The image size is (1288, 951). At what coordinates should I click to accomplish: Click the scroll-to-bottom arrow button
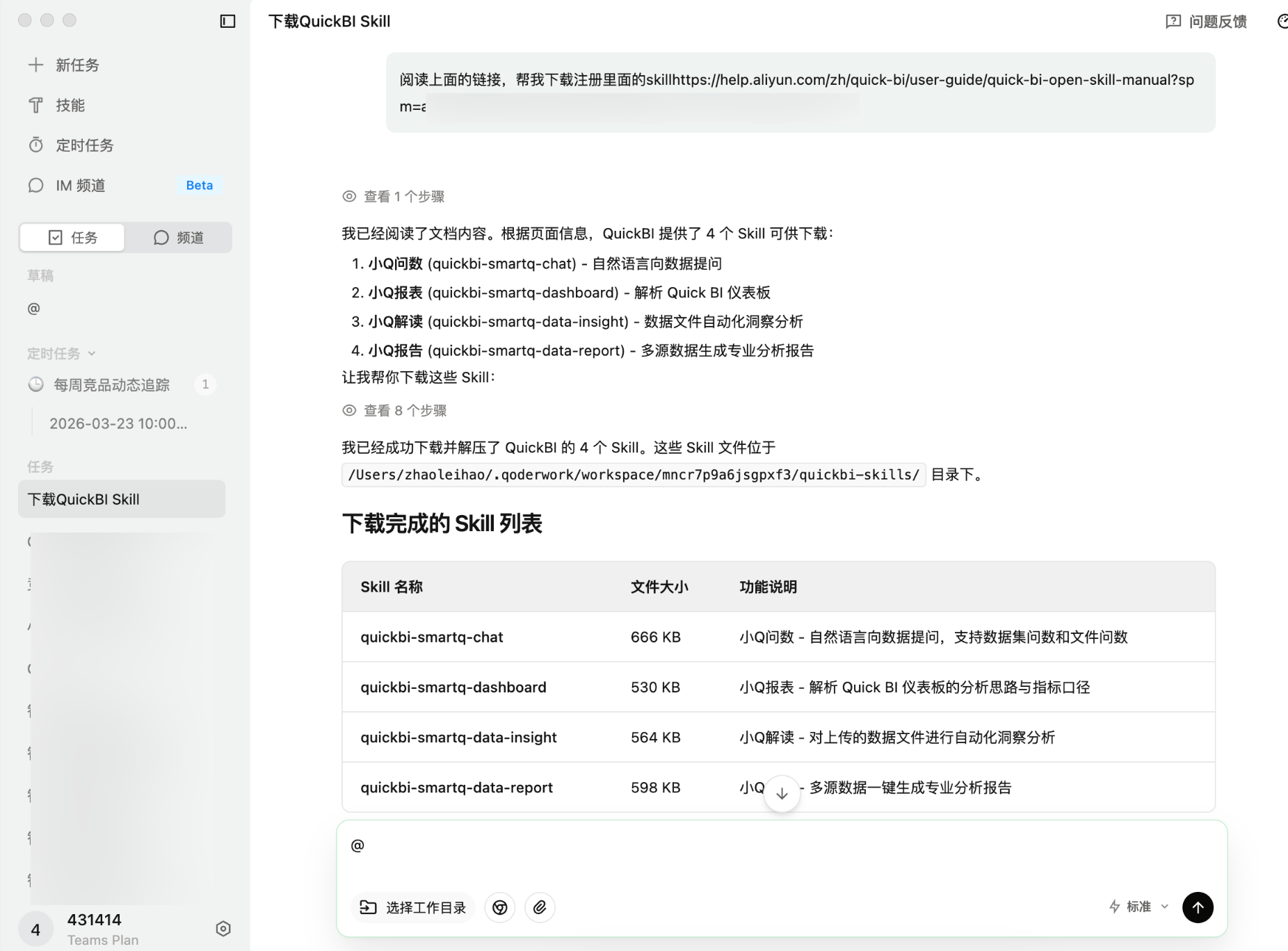(782, 793)
